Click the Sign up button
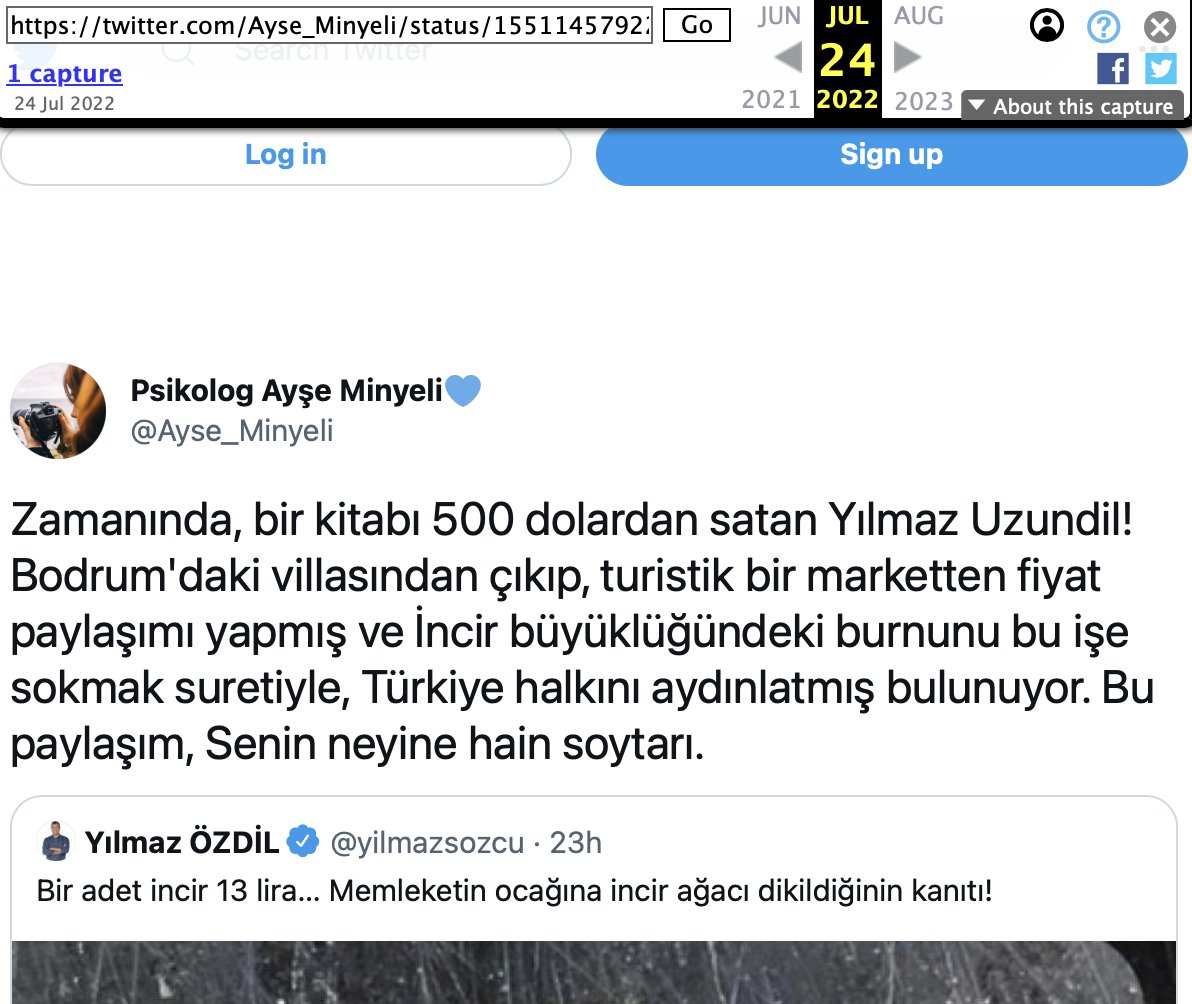Viewport: 1192px width, 1004px height. click(x=891, y=154)
